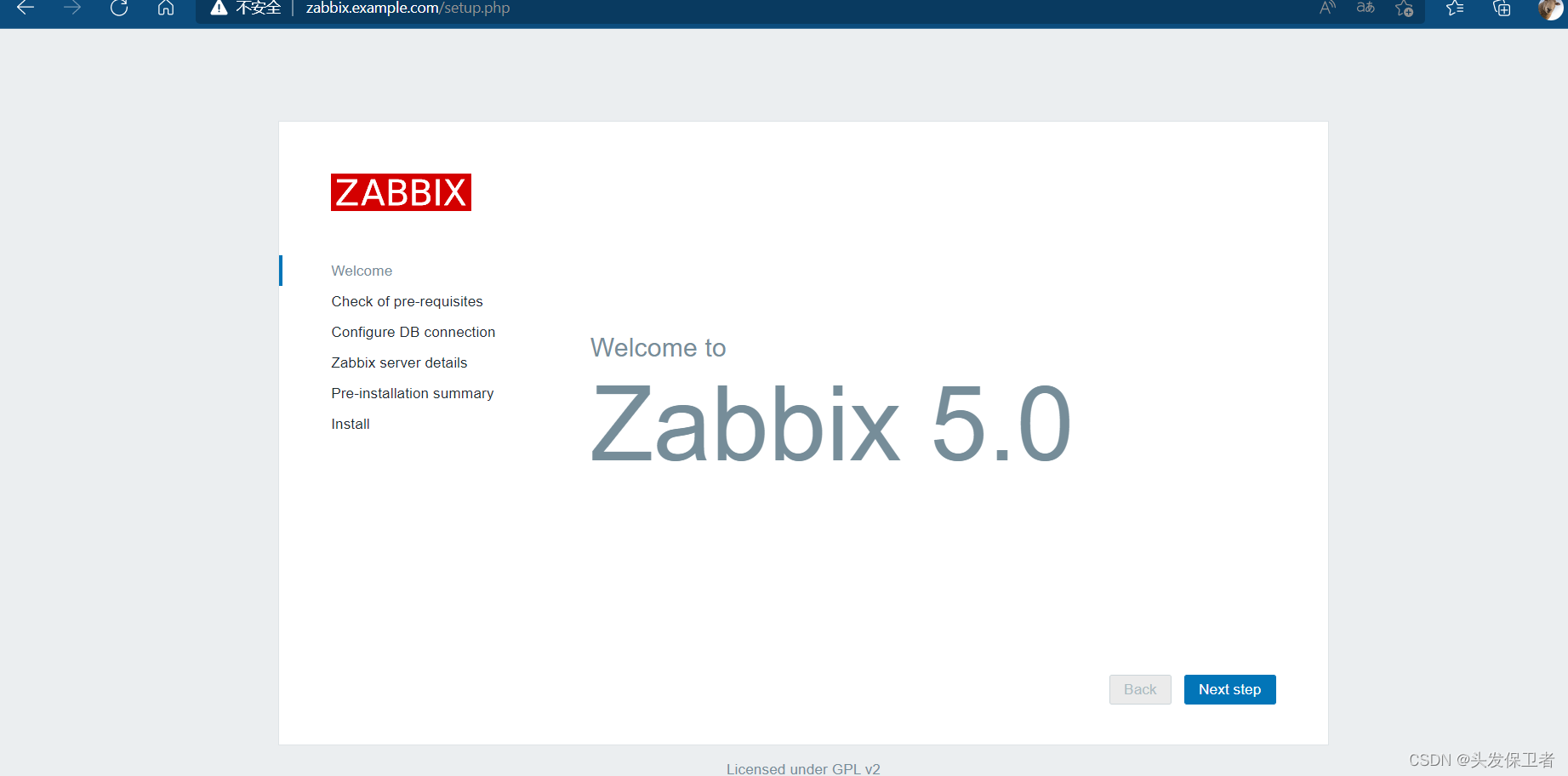Viewport: 1568px width, 776px height.
Task: Reload the page with the refresh icon
Action: pos(119,8)
